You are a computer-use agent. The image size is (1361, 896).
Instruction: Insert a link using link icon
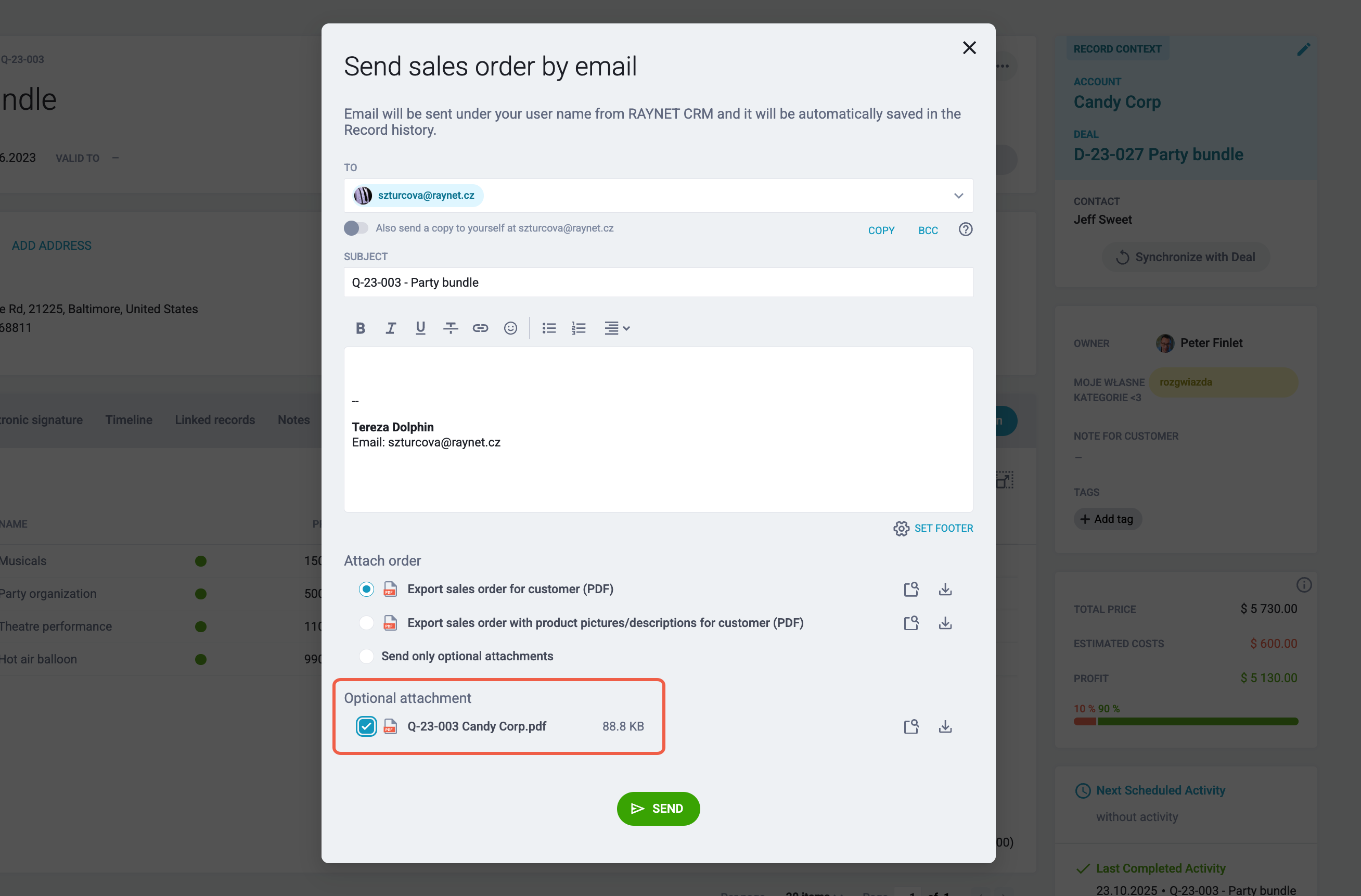pos(480,328)
